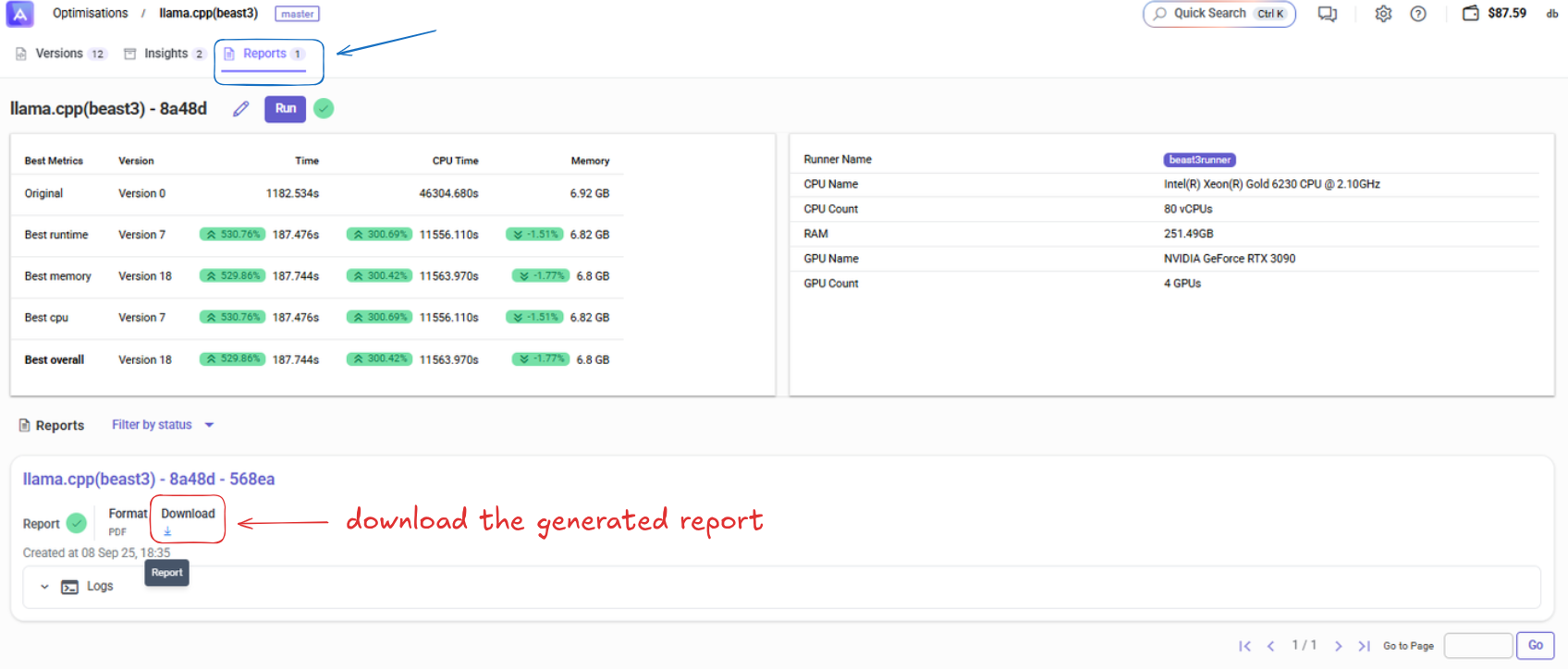Screen dimensions: 1568x669
Task: Open the chat messages icon
Action: (1328, 14)
